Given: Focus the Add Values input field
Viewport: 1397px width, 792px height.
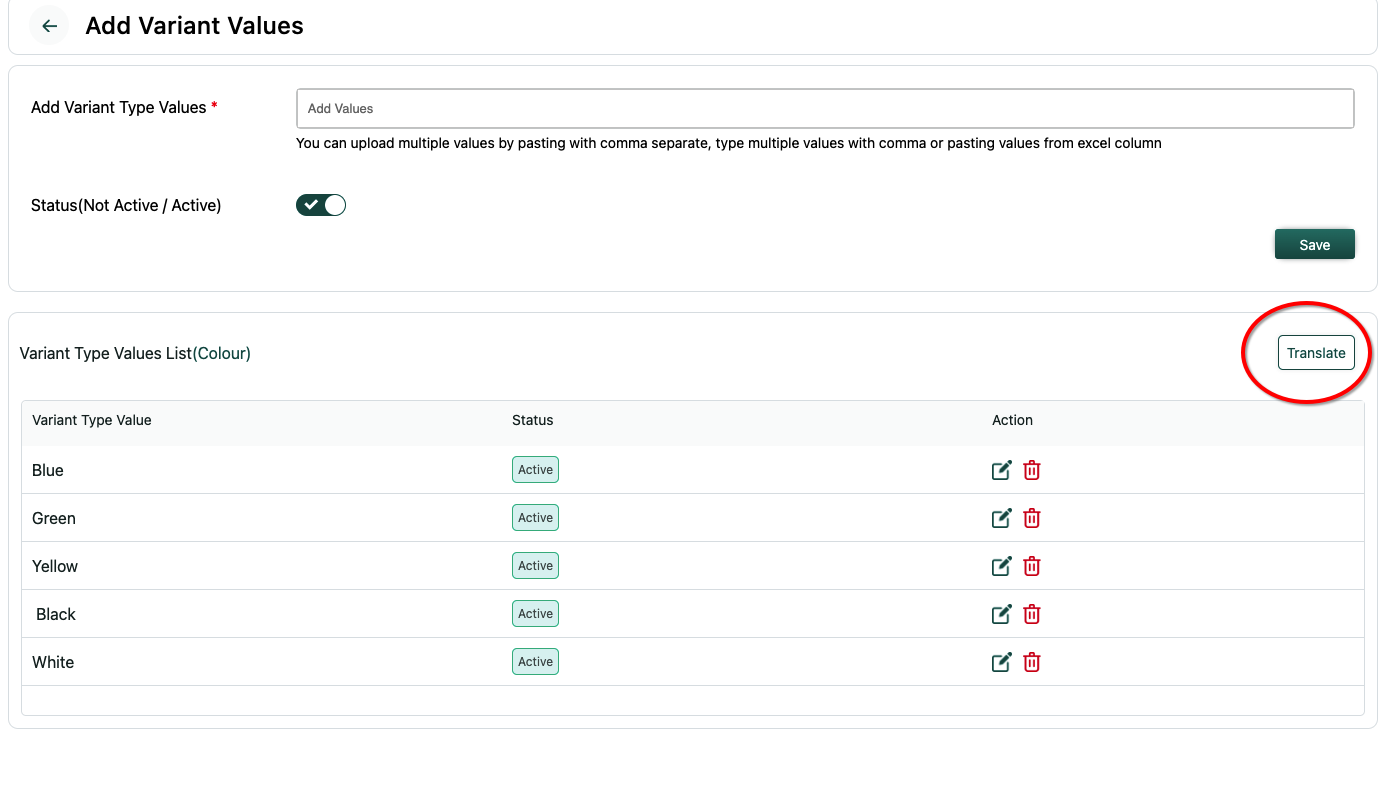Looking at the screenshot, I should tap(825, 108).
